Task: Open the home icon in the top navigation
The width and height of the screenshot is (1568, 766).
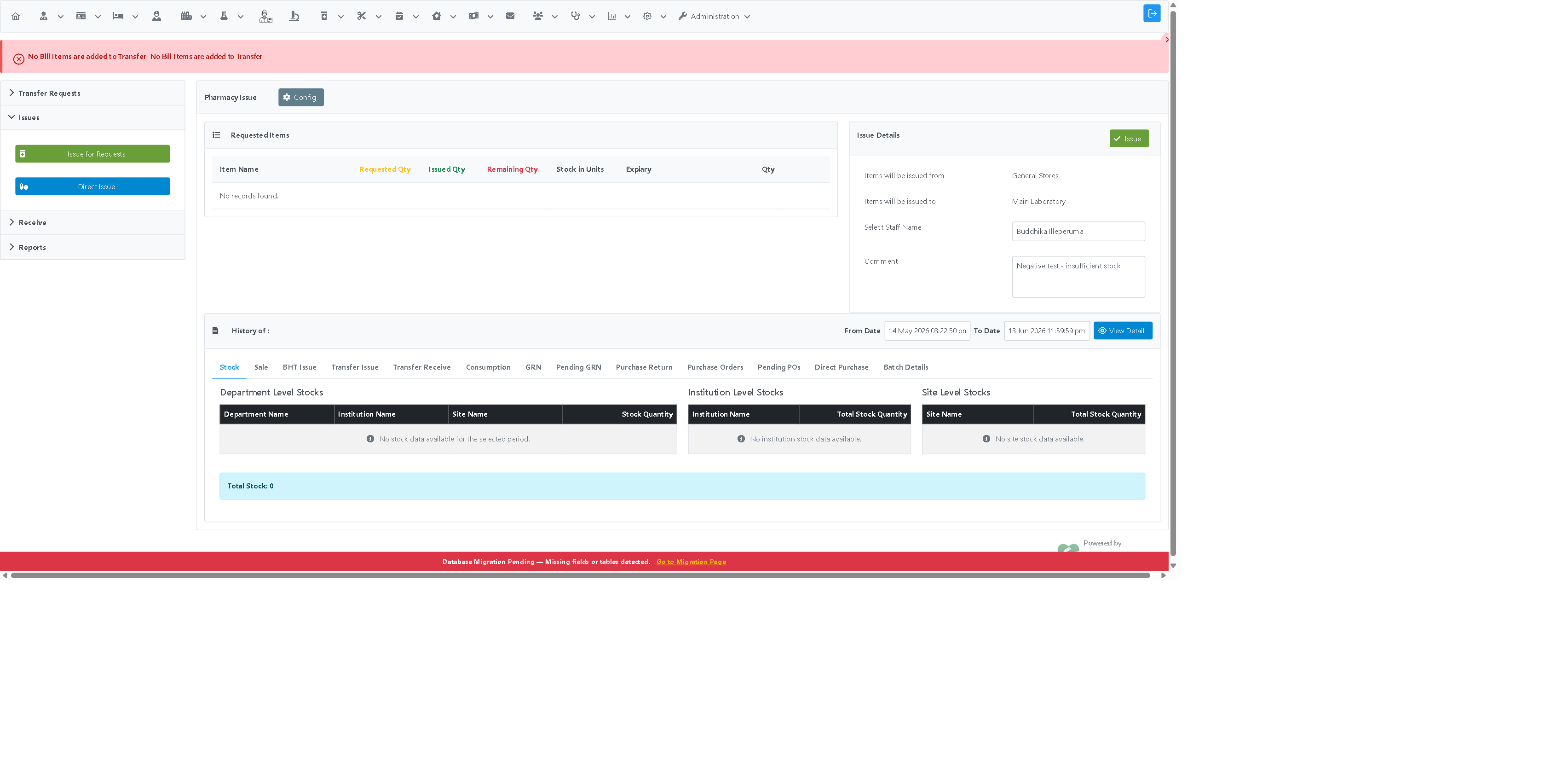Action: click(x=16, y=17)
